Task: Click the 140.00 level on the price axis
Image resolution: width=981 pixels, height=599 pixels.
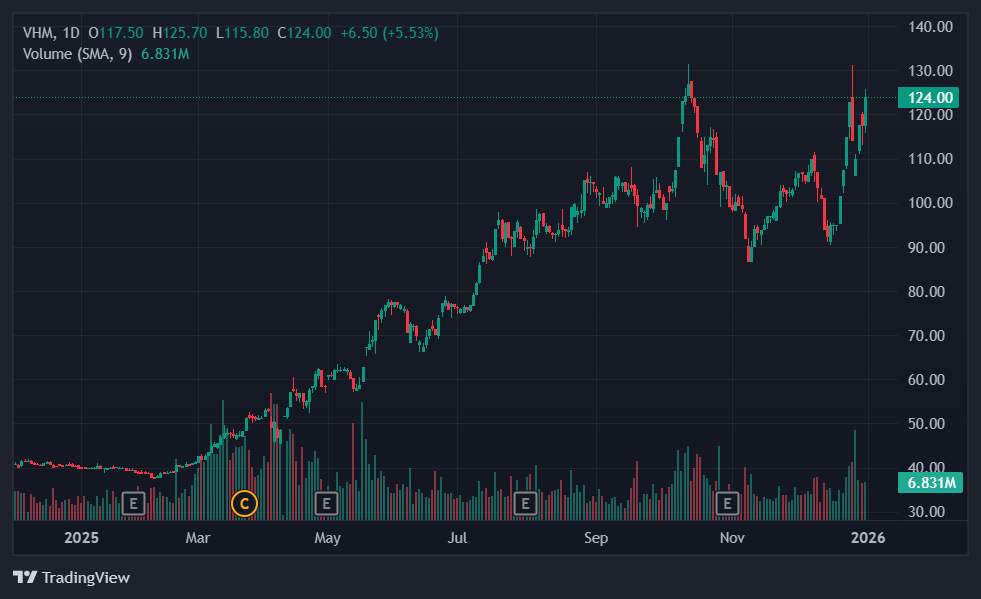Action: click(x=929, y=27)
